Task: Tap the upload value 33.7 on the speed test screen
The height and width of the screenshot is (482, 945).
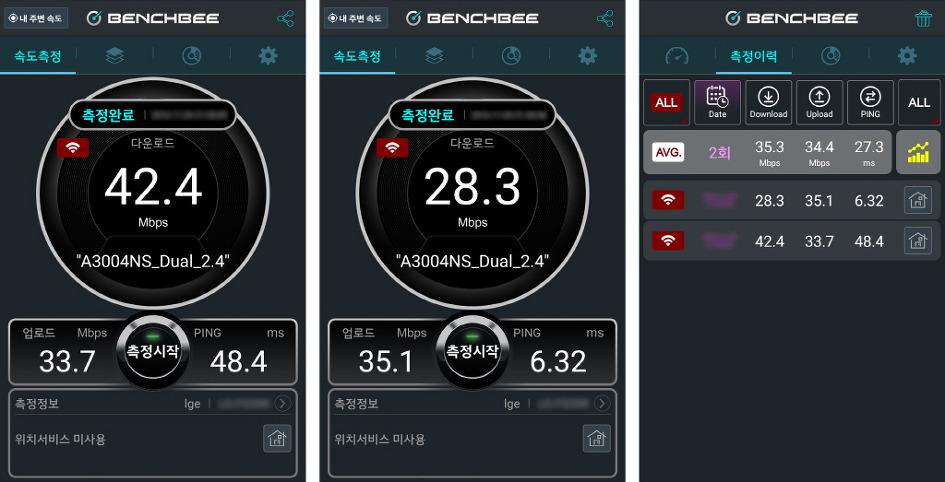Action: (68, 362)
